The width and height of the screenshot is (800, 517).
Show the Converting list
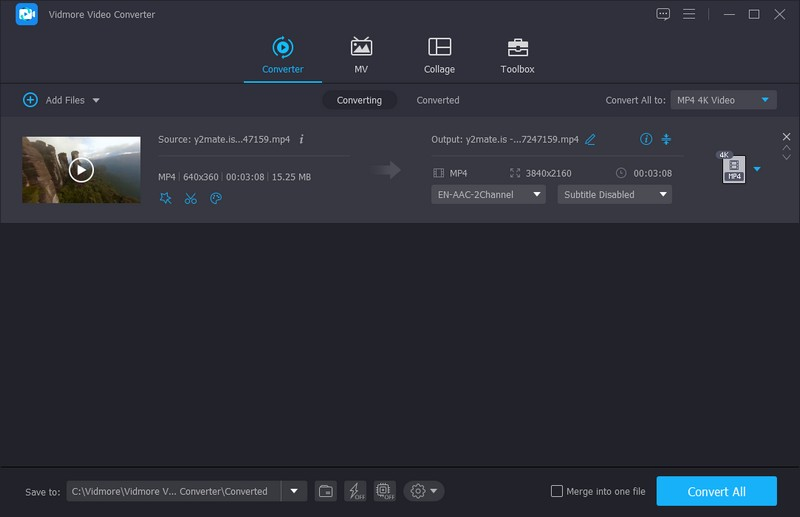[x=359, y=100]
